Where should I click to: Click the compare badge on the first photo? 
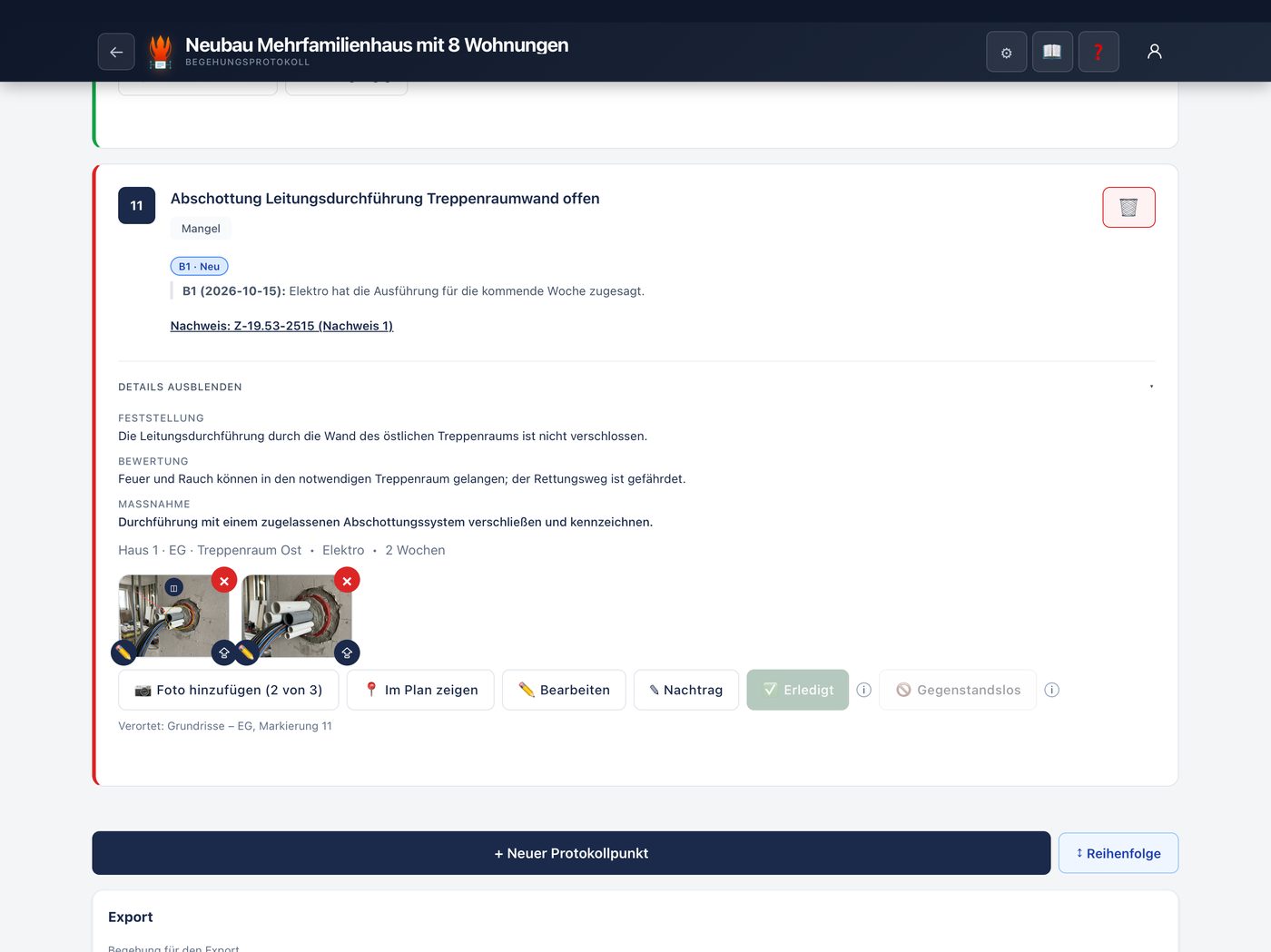tap(174, 588)
